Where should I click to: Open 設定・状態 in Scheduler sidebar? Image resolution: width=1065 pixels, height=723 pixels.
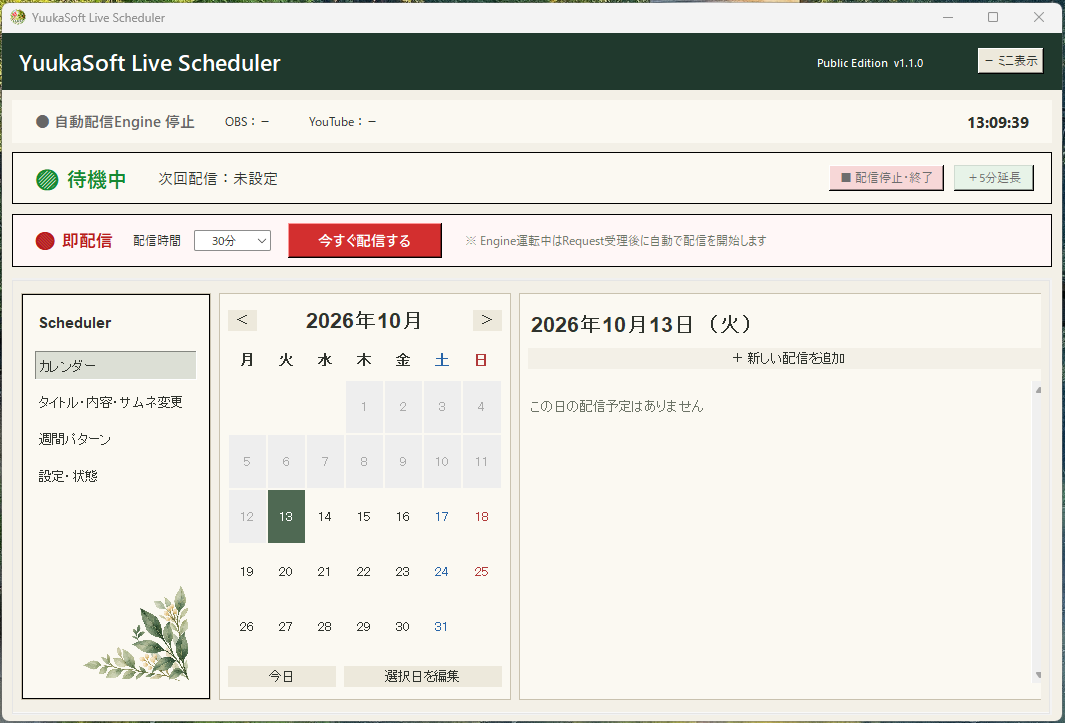coord(68,476)
